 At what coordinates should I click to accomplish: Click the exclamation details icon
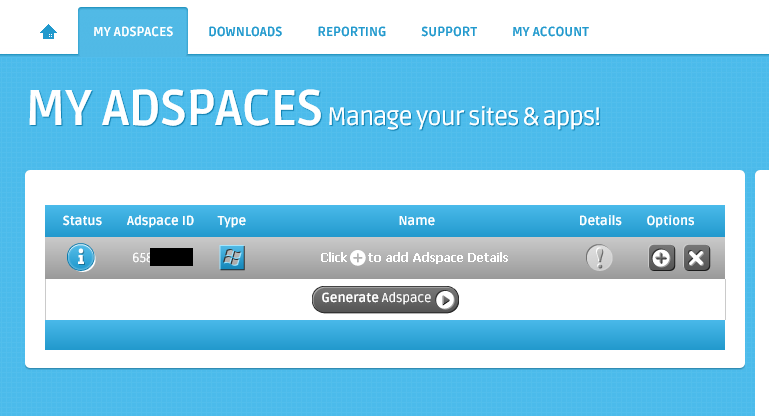click(599, 258)
